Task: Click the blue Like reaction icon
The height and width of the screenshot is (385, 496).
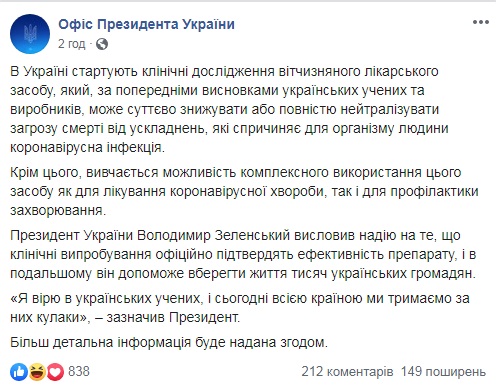Action: [x=19, y=372]
